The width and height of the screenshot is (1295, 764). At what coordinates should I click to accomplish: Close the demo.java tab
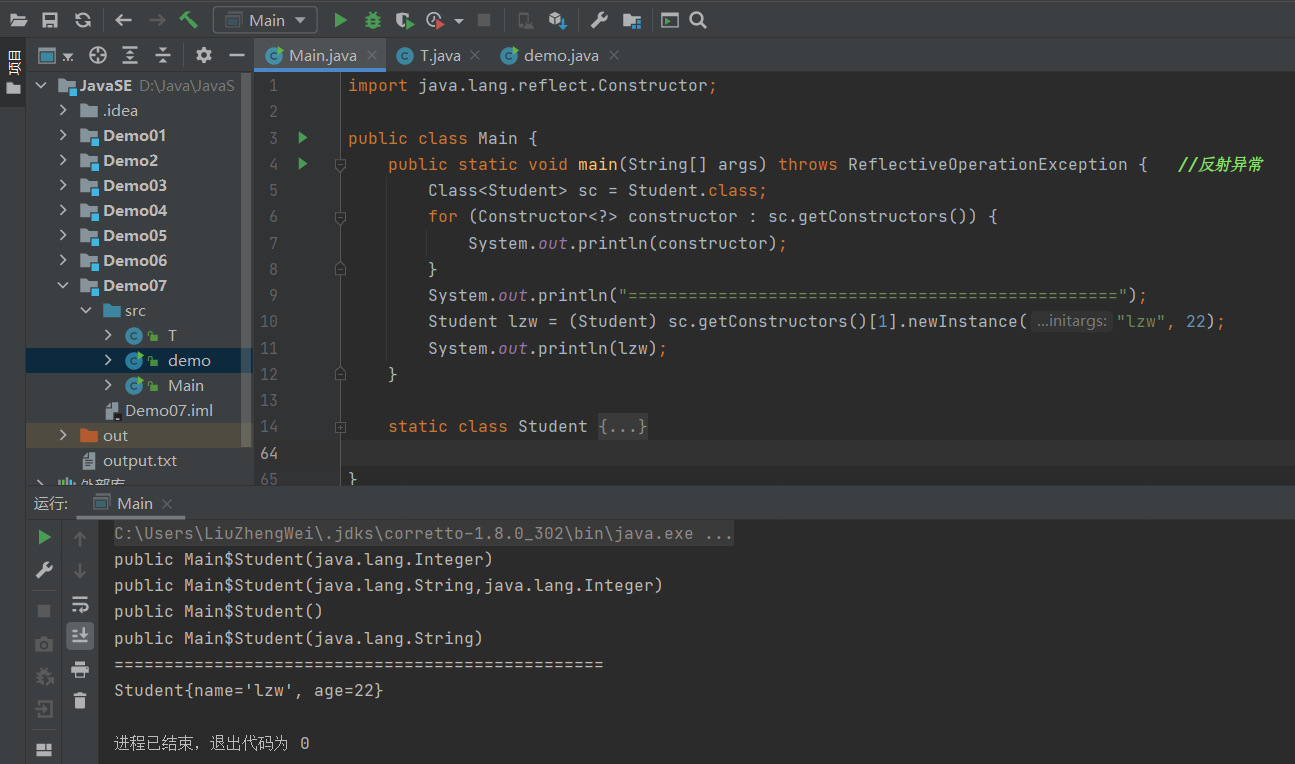coord(613,56)
